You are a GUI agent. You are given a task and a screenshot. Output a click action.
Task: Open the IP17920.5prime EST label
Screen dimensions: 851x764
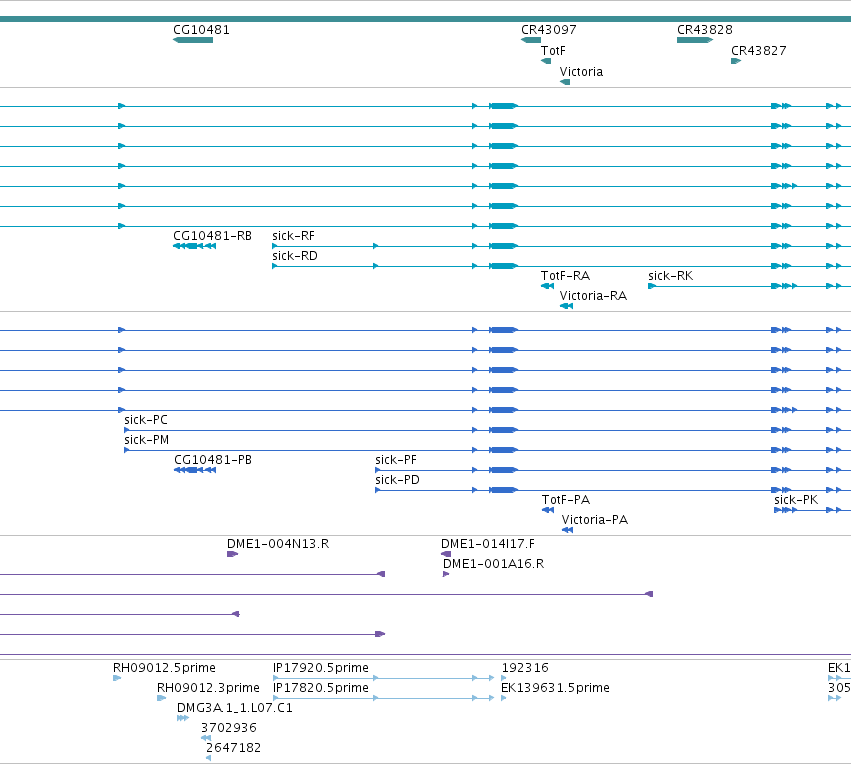(320, 668)
